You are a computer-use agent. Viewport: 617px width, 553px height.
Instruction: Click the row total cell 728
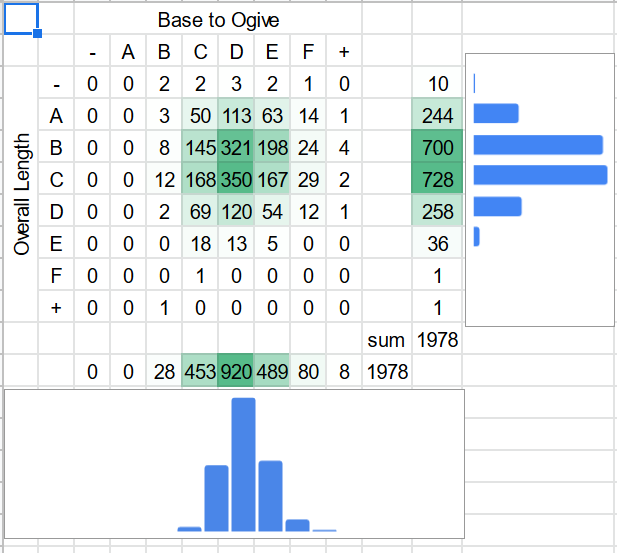point(437,180)
